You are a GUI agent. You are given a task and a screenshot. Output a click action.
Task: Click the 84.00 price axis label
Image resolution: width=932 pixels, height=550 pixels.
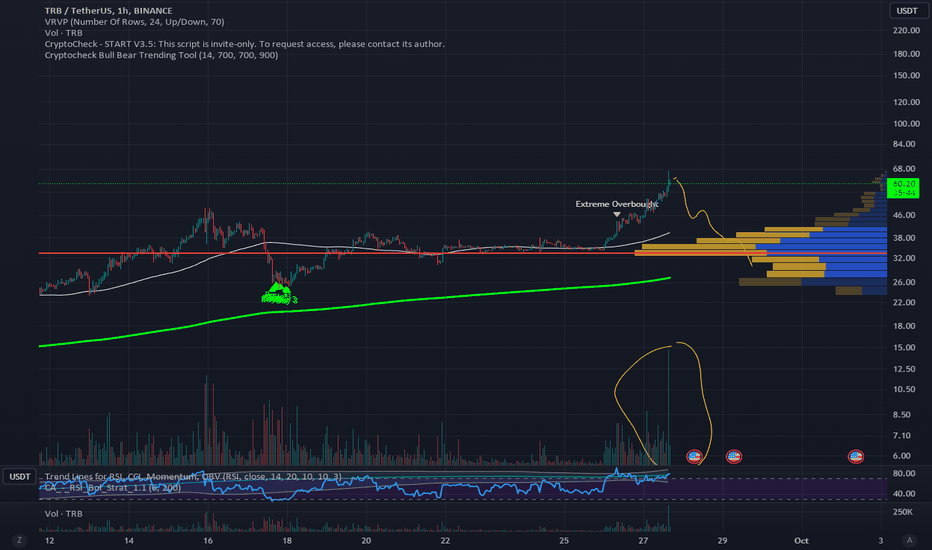pyautogui.click(x=906, y=144)
